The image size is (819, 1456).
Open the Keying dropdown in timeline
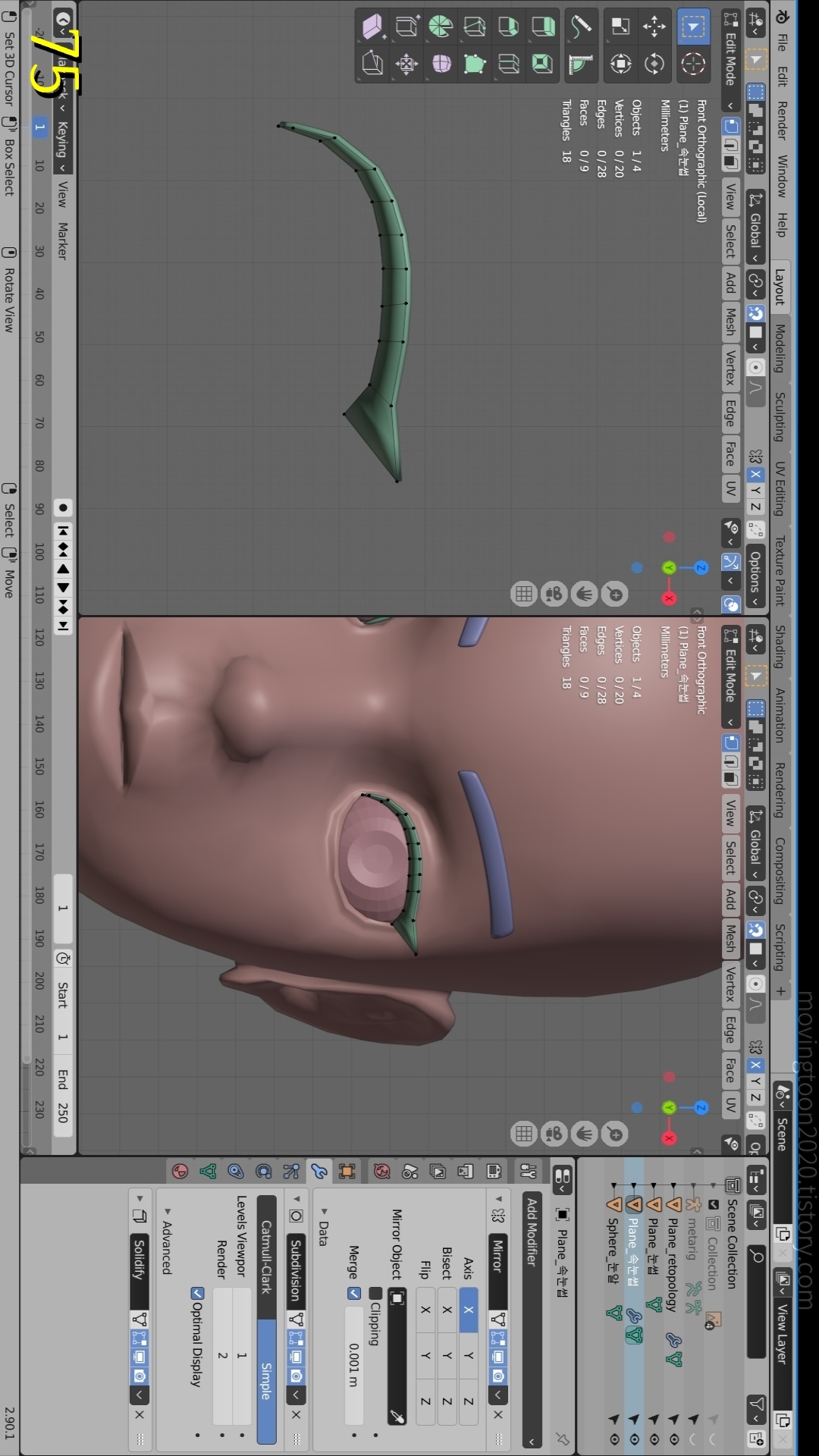click(x=63, y=146)
